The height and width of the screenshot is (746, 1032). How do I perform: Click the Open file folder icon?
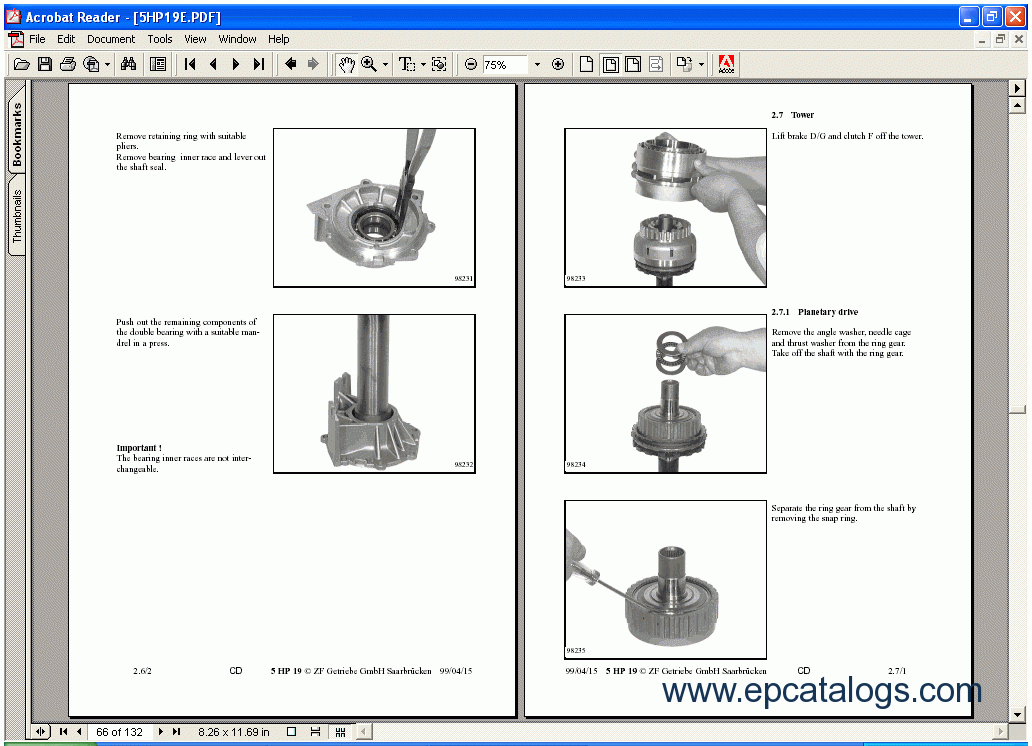tap(21, 64)
